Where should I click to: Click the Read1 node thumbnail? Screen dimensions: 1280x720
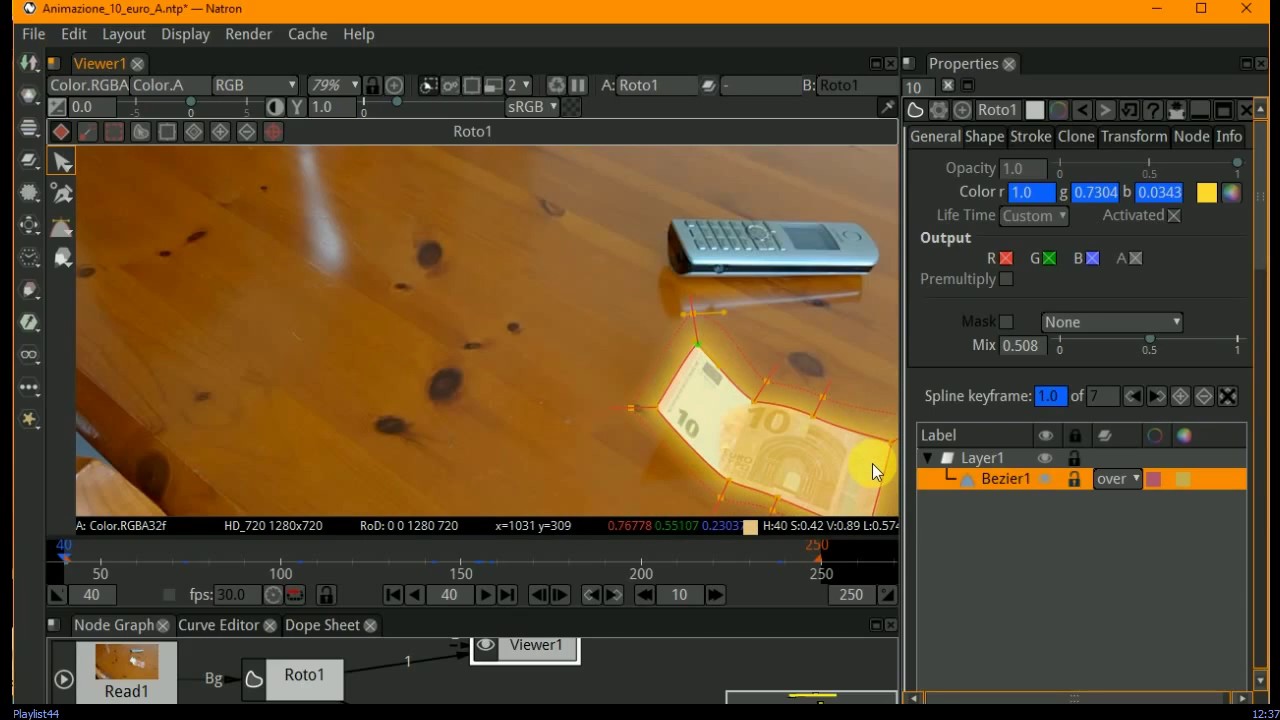click(126, 661)
